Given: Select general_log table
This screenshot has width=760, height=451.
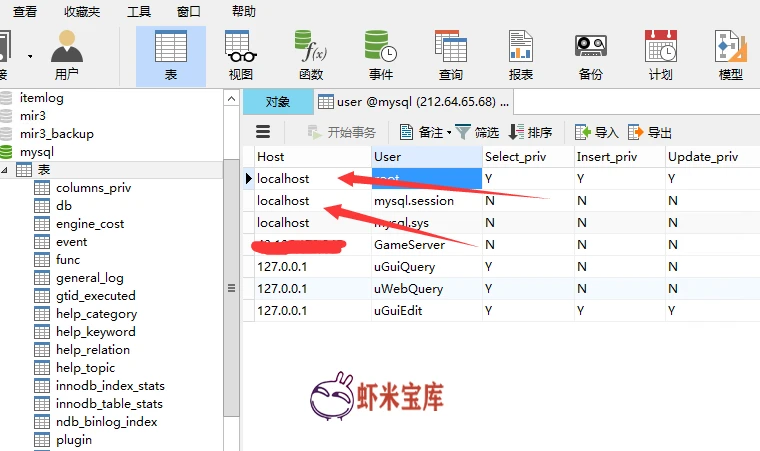Looking at the screenshot, I should pyautogui.click(x=90, y=277).
